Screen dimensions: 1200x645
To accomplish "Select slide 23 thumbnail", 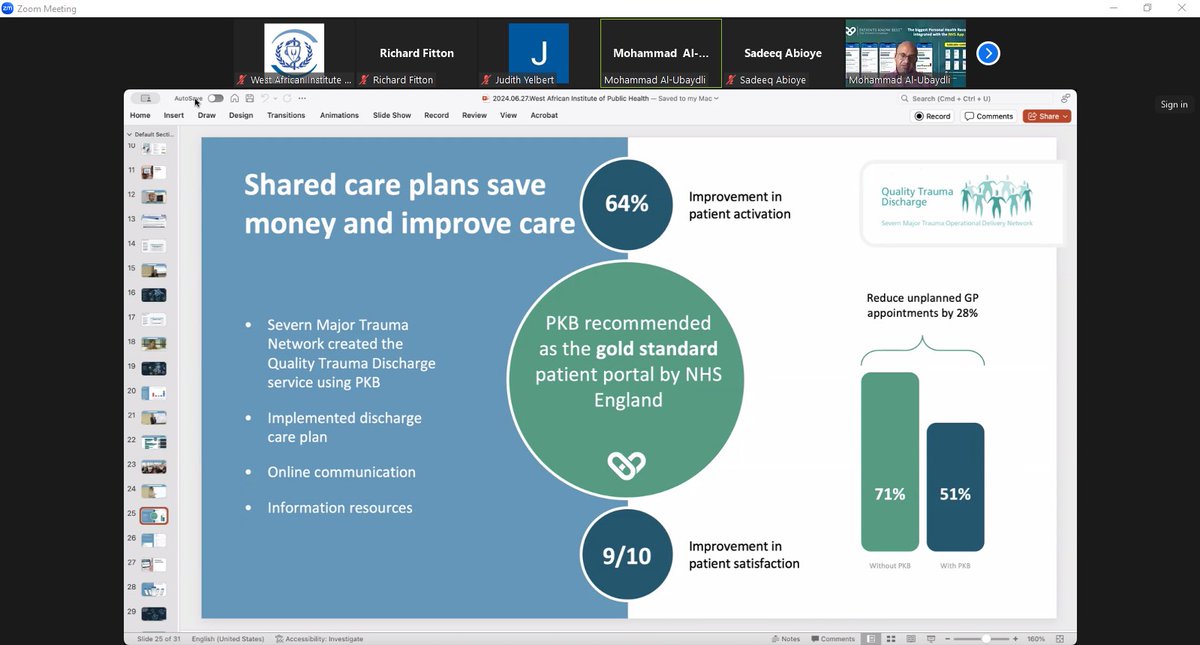I will coord(154,466).
